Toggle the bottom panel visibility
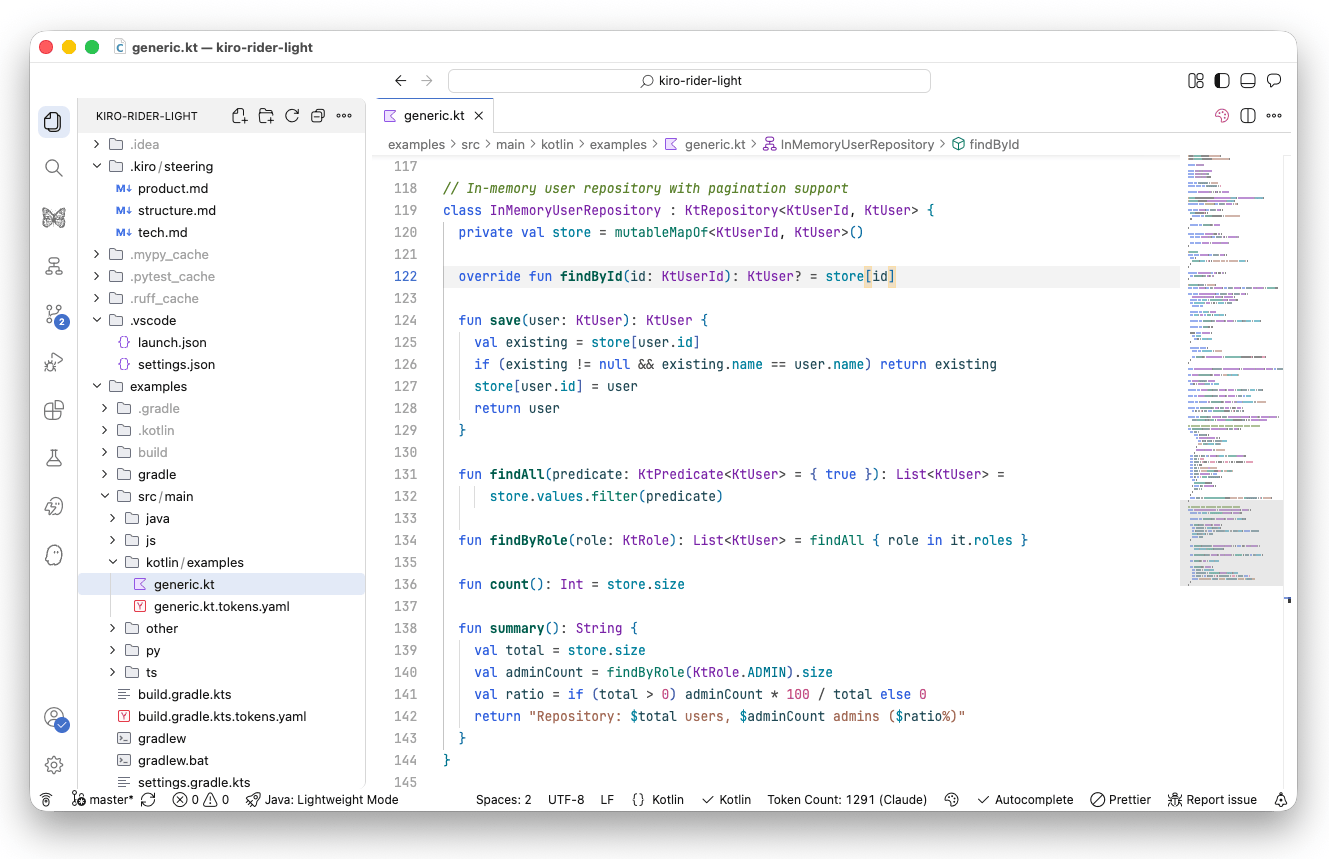Screen dimensions: 1329x859 point(1248,81)
